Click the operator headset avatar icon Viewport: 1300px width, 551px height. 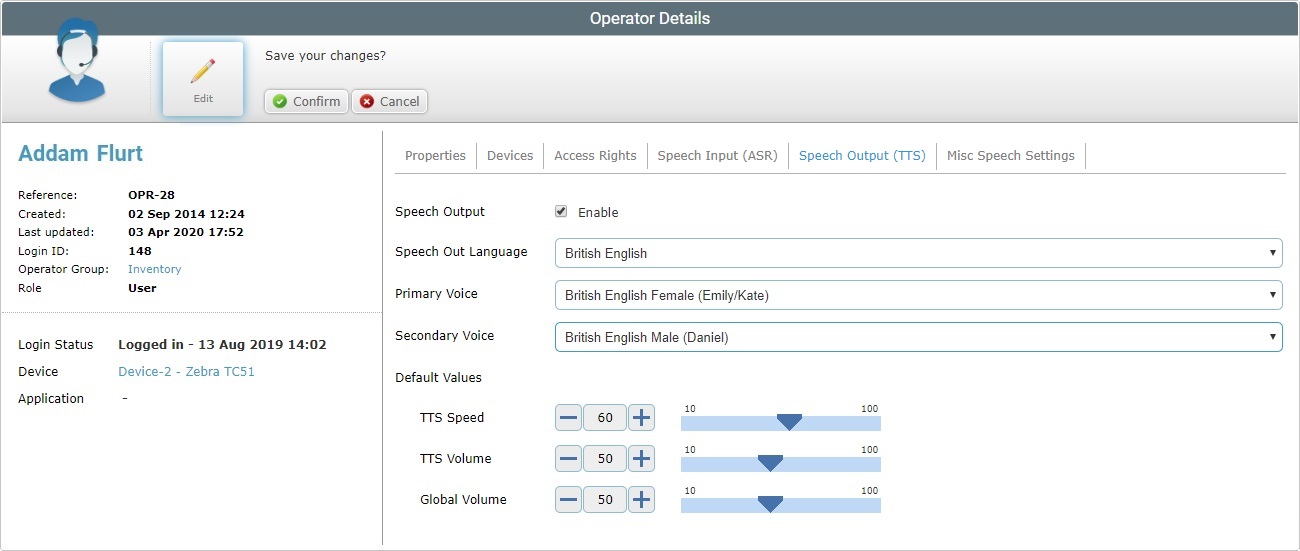[77, 62]
